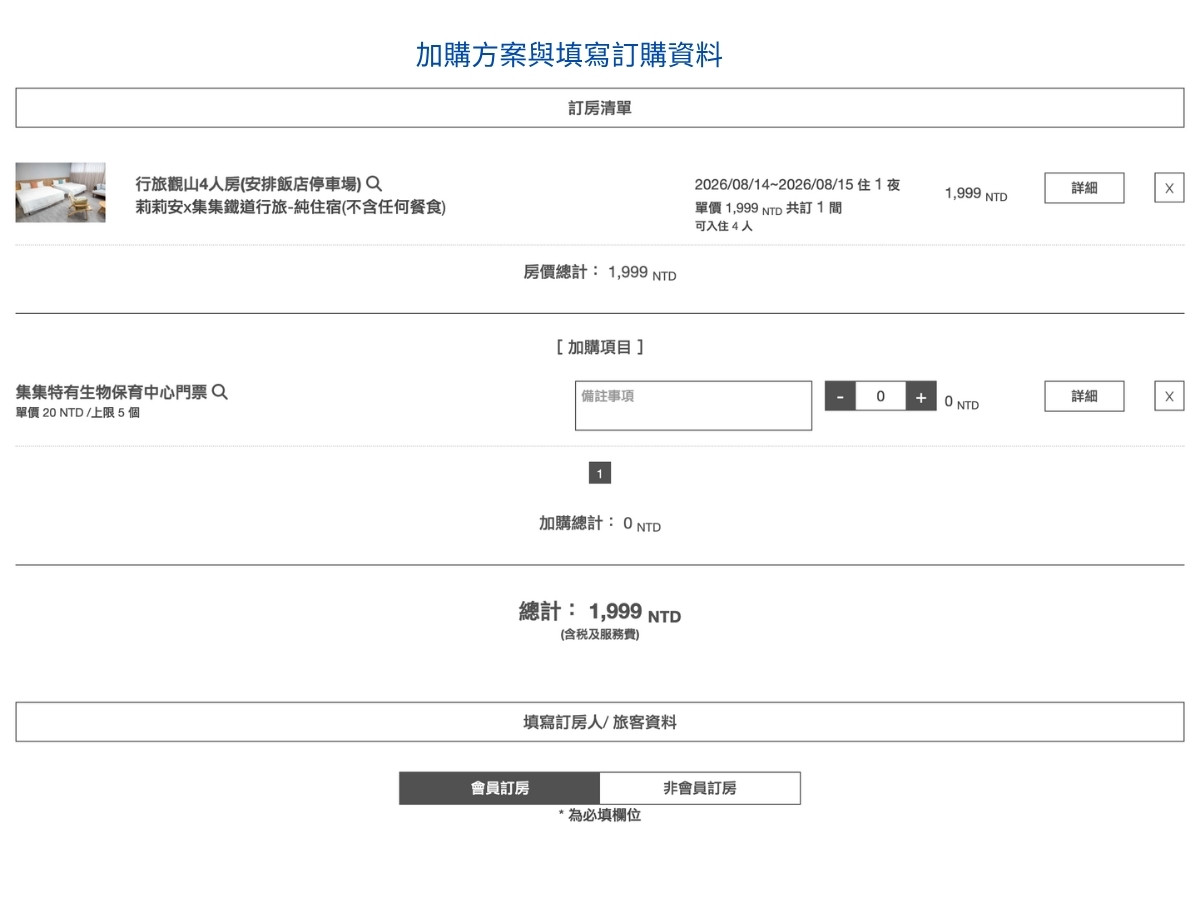Image resolution: width=1200 pixels, height=900 pixels.
Task: Click the 加購項目 section label
Action: click(x=599, y=346)
